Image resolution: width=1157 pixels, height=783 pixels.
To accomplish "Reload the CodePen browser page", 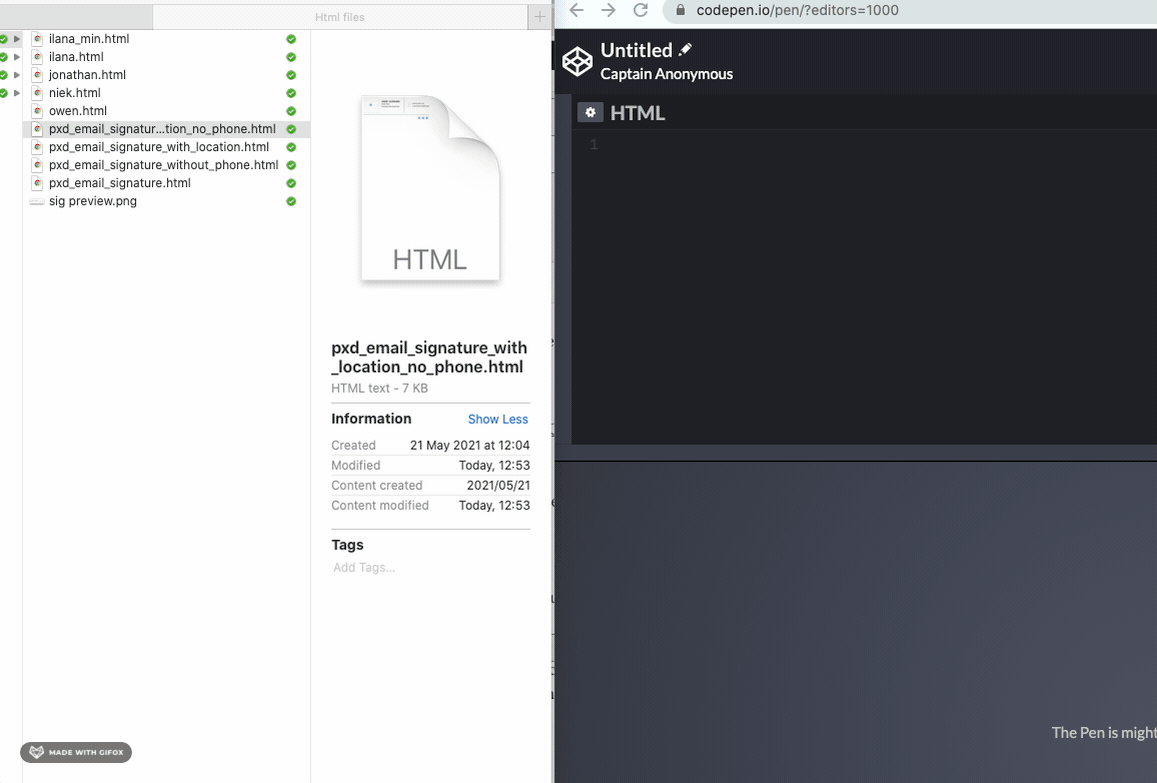I will pyautogui.click(x=641, y=10).
